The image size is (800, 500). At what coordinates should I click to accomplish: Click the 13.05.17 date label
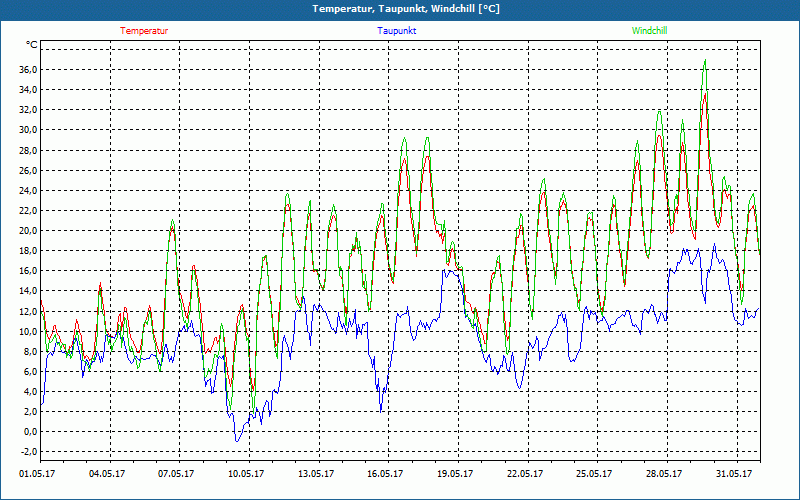tap(316, 474)
